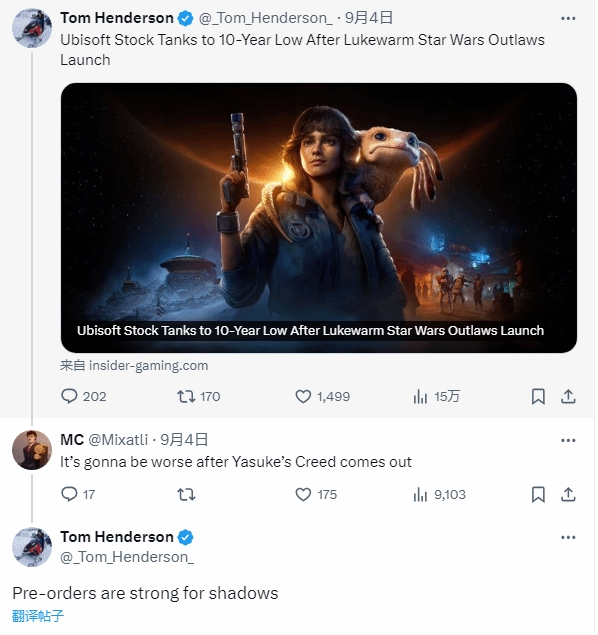Share MC's reply via share icon
The width and height of the screenshot is (598, 635).
tap(568, 494)
